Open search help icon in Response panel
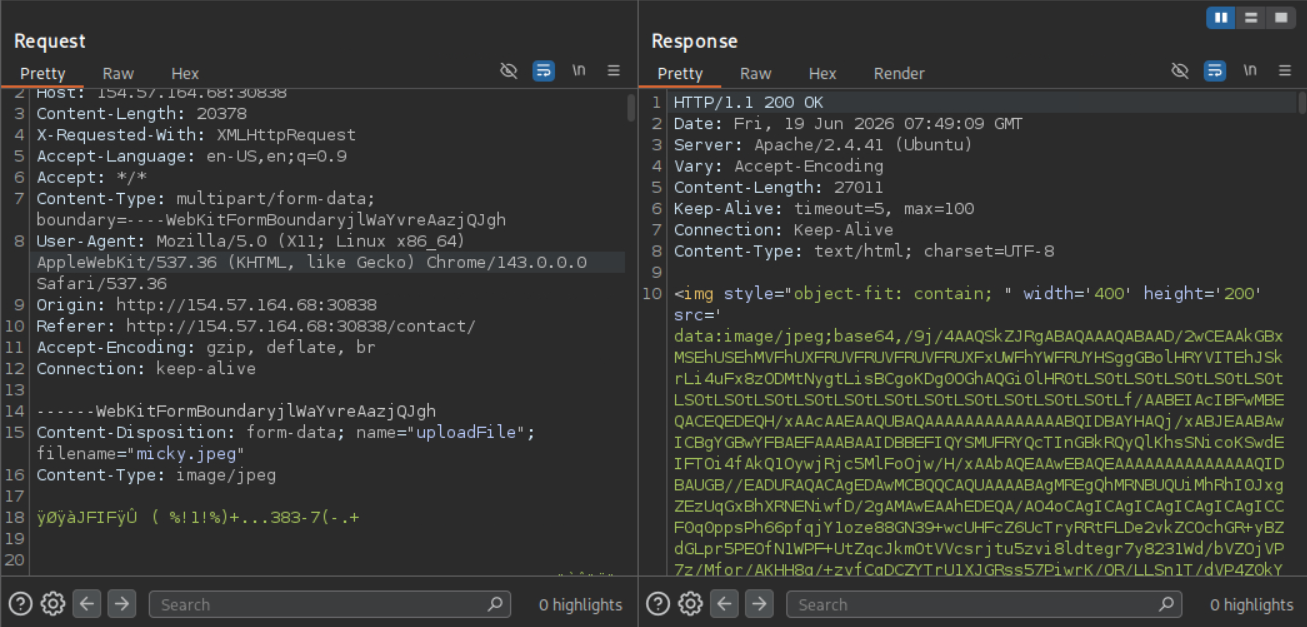 pos(658,603)
